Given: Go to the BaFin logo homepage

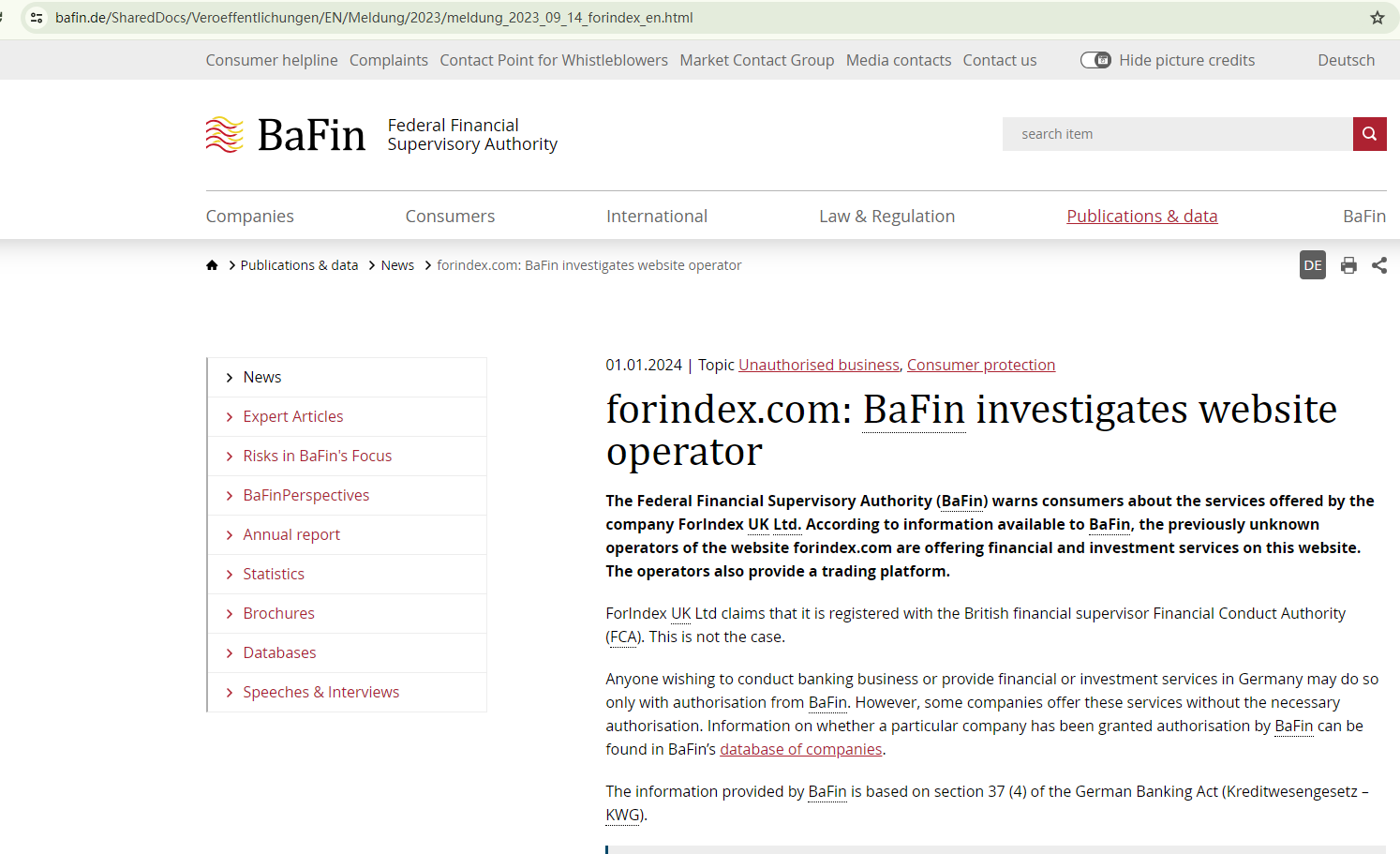Looking at the screenshot, I should 286,135.
